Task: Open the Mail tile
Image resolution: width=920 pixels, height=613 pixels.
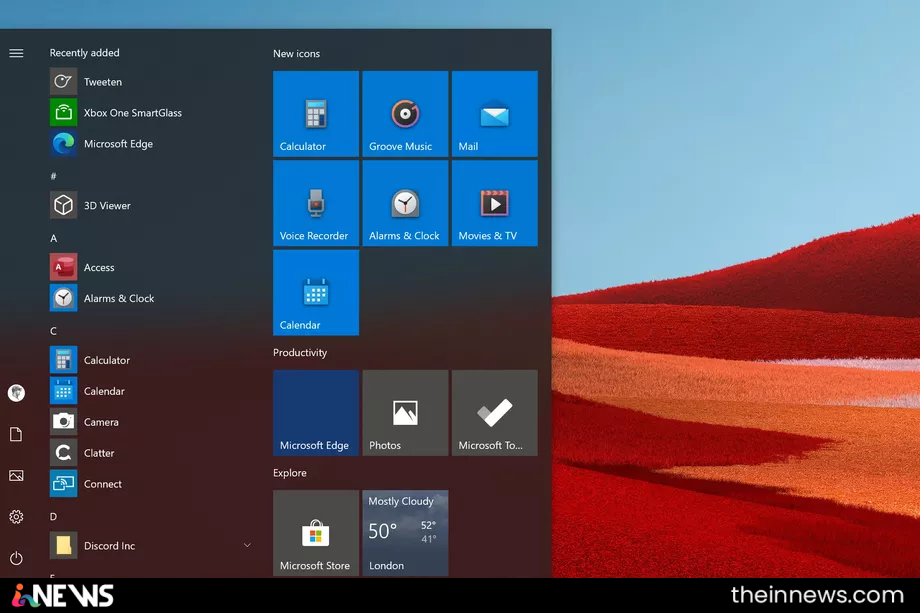Action: (495, 114)
